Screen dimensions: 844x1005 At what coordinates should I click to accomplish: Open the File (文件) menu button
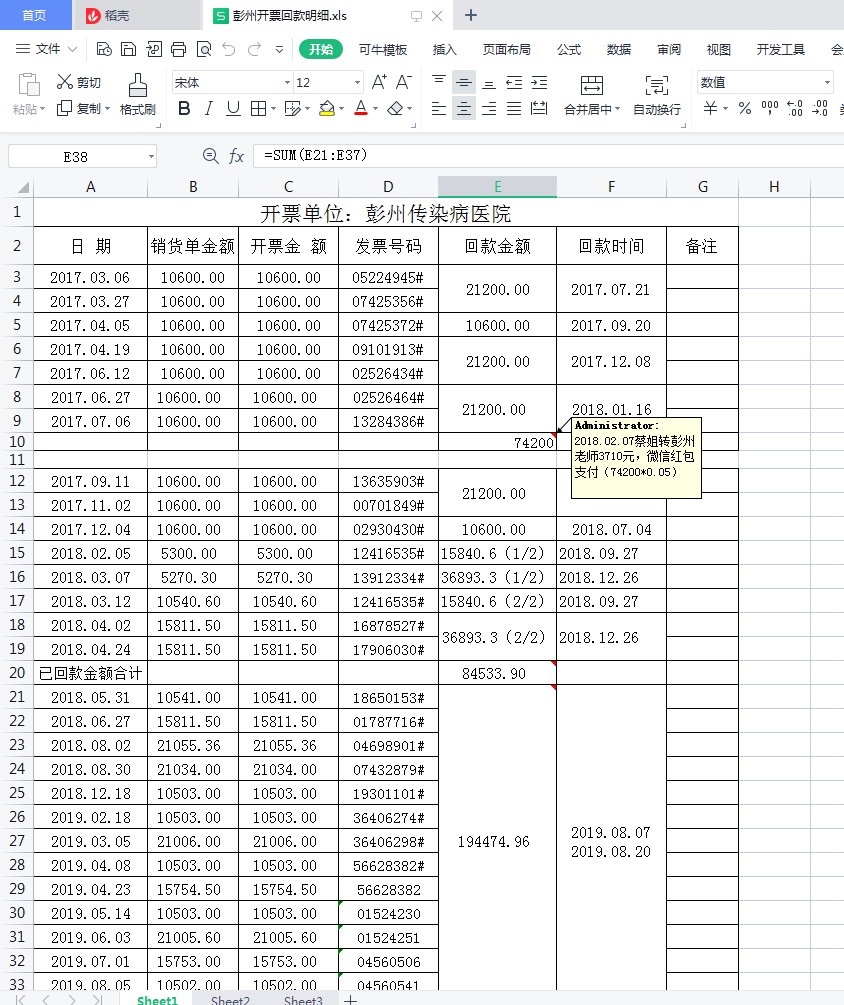tap(47, 49)
